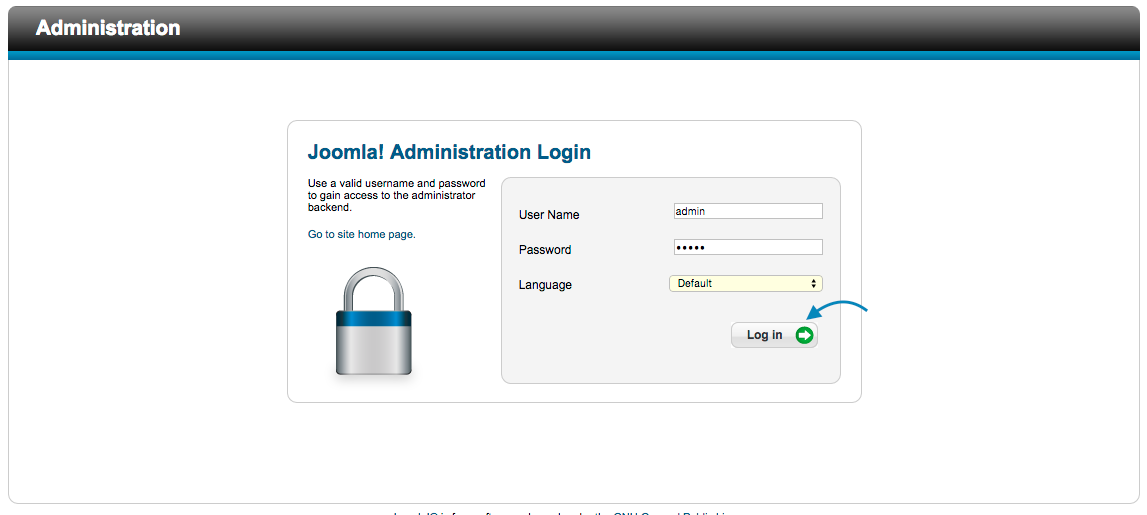Click the Administration header title
The image size is (1147, 515).
(x=108, y=28)
